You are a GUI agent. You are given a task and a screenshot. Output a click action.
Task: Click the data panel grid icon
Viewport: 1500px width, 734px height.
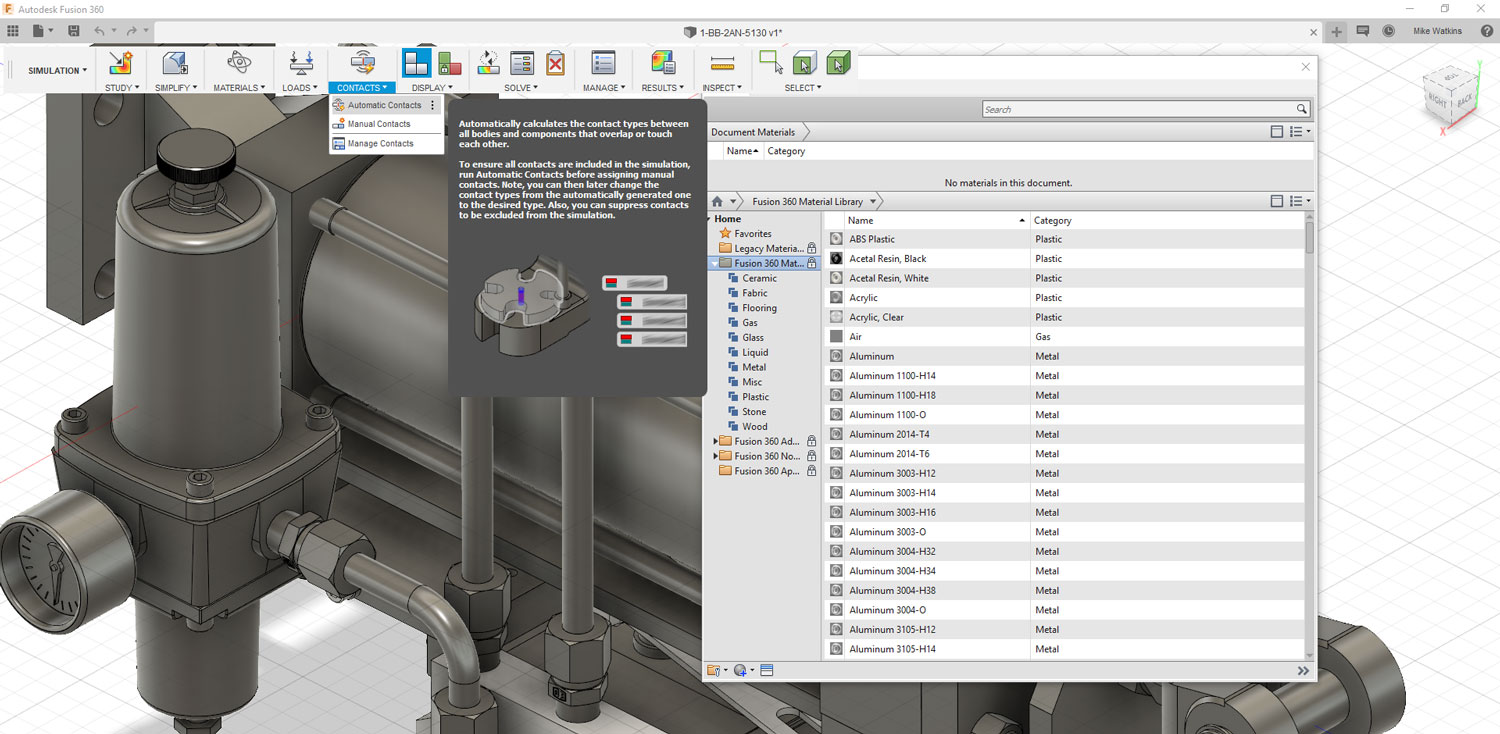click(13, 31)
